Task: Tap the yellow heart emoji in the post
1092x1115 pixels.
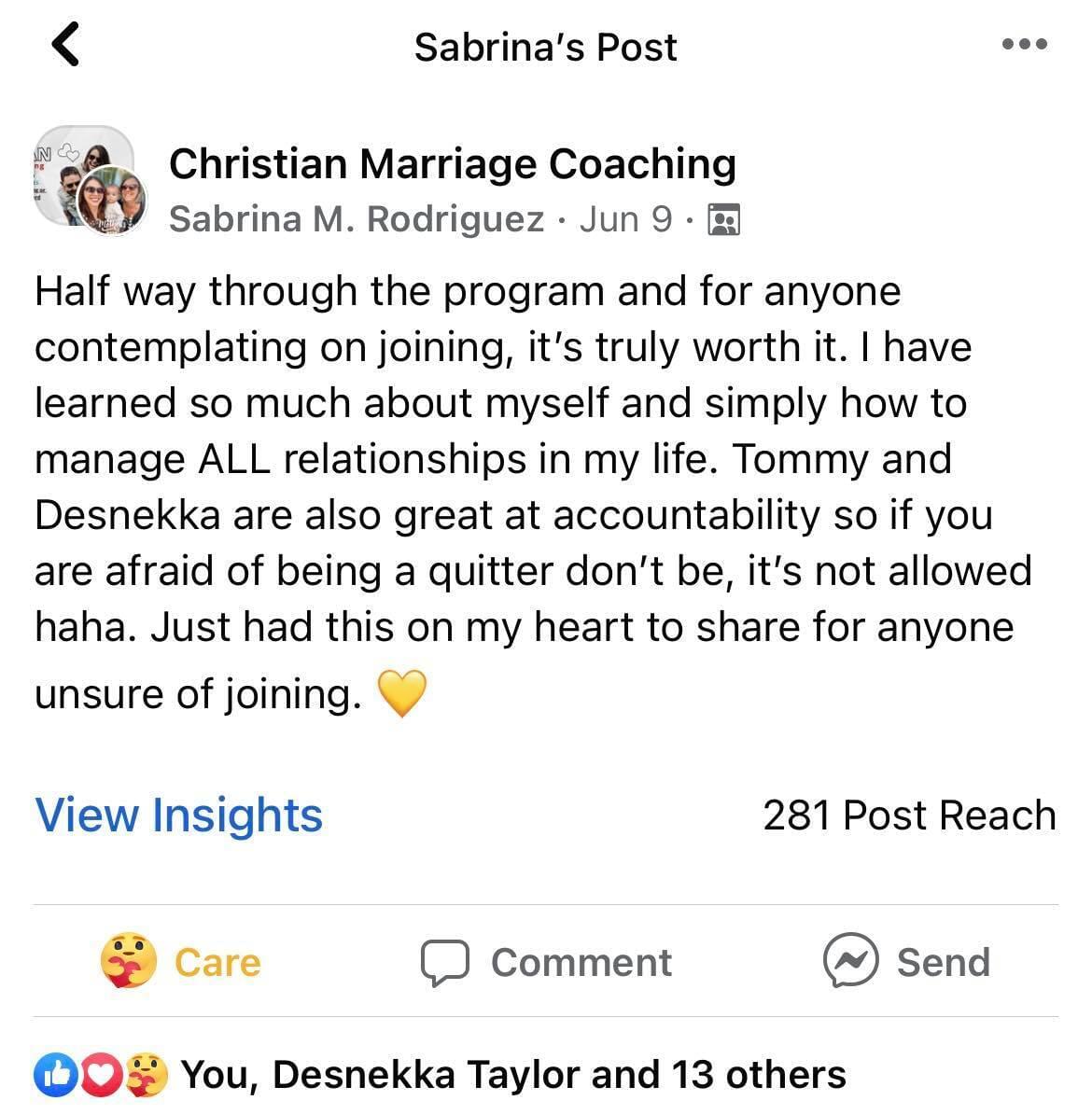Action: point(401,693)
